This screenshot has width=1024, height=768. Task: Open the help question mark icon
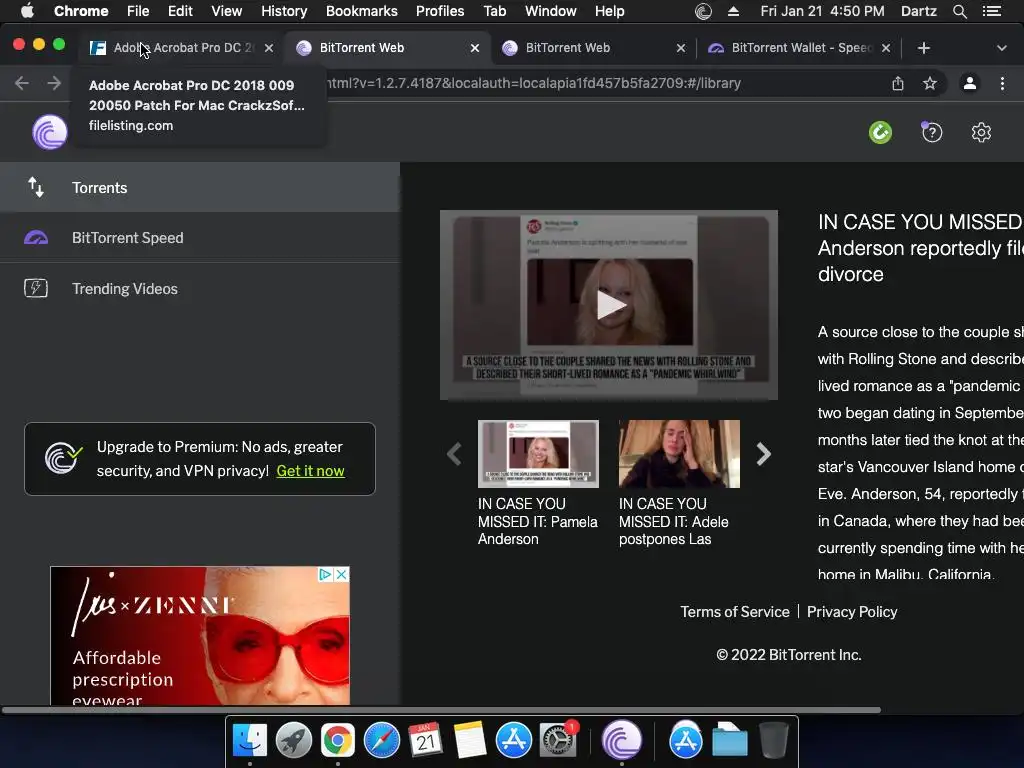pyautogui.click(x=932, y=133)
